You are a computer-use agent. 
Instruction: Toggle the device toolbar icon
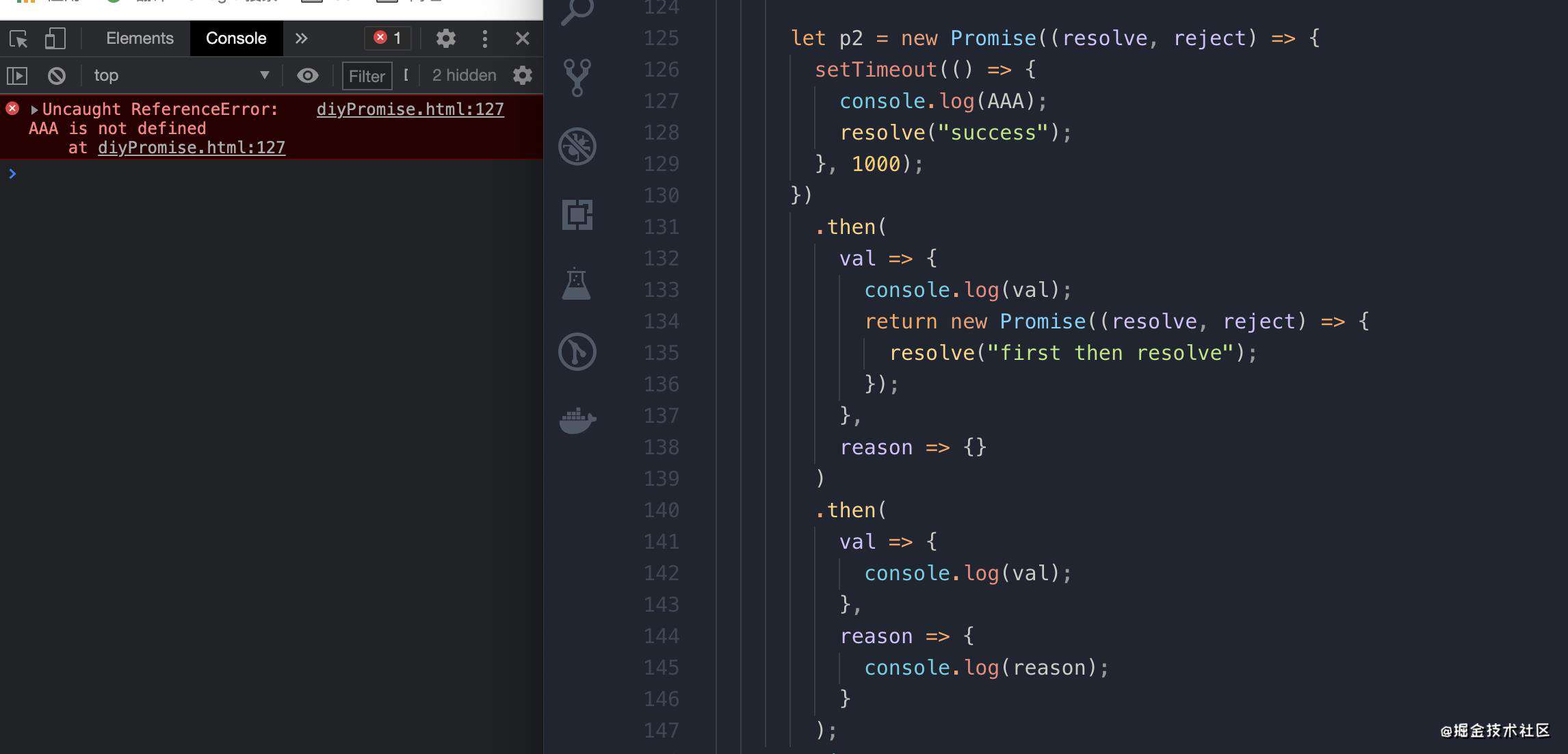55,38
